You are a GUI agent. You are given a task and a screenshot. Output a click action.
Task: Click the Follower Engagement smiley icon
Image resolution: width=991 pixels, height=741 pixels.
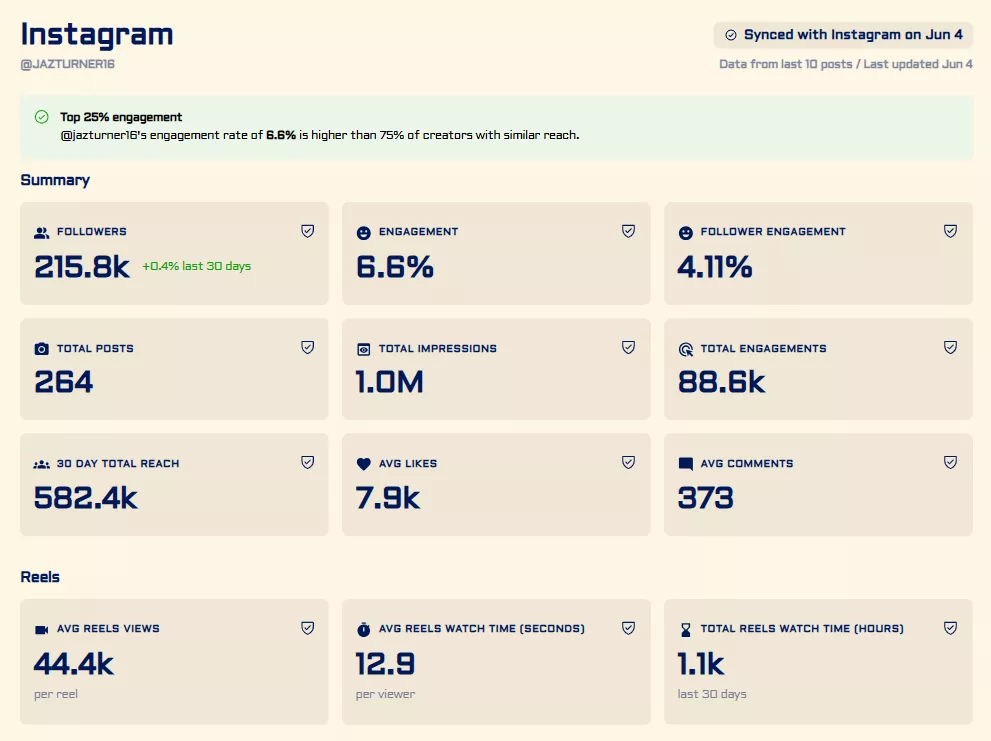click(686, 233)
